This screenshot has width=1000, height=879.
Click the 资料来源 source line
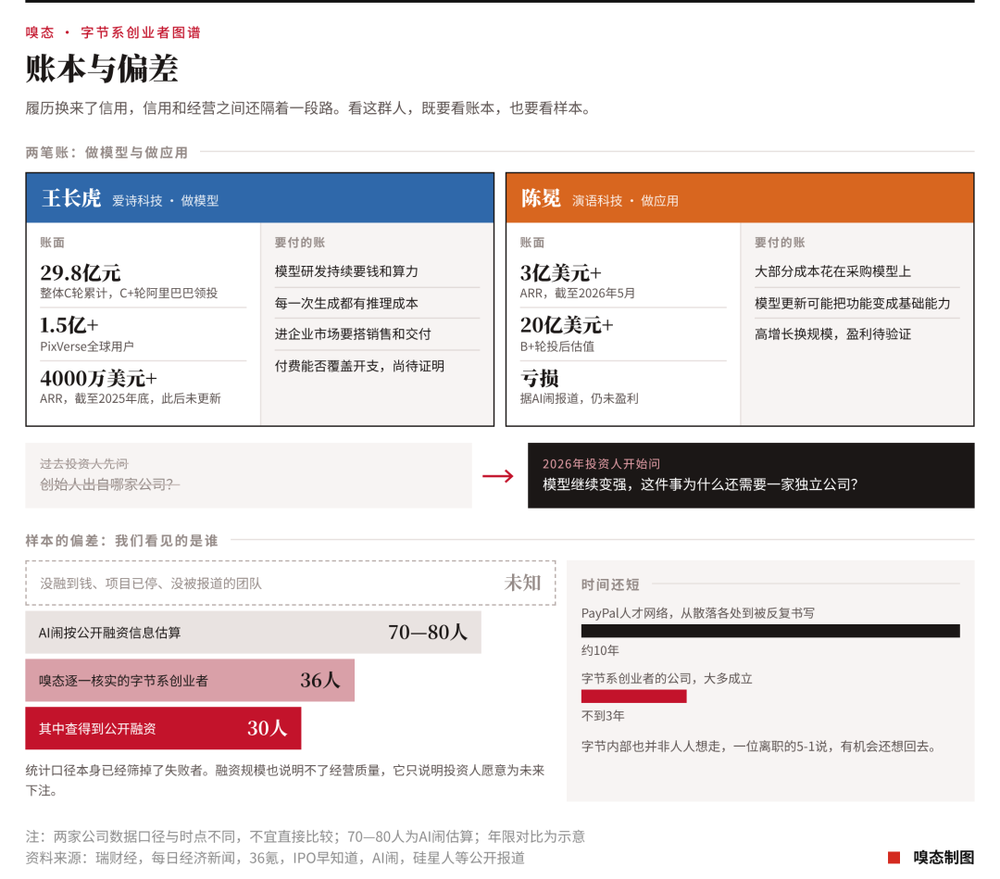coord(275,858)
